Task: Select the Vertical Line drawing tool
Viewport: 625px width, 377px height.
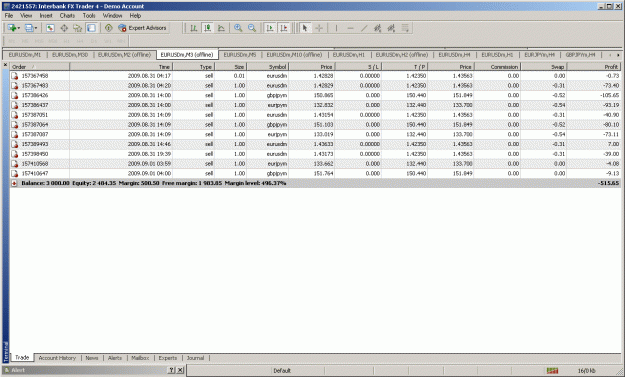Action: click(x=336, y=28)
